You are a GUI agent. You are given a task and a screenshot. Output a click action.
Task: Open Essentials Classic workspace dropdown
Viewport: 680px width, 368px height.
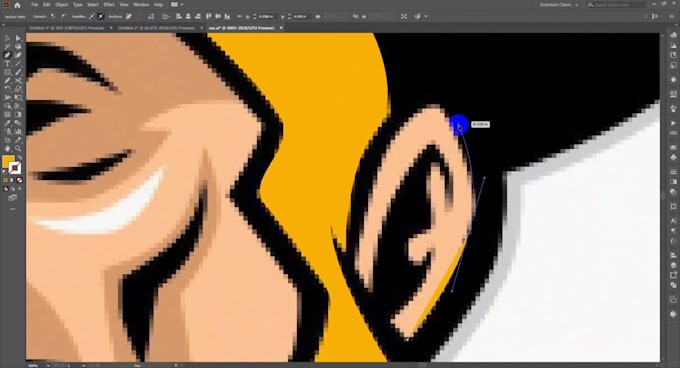559,5
